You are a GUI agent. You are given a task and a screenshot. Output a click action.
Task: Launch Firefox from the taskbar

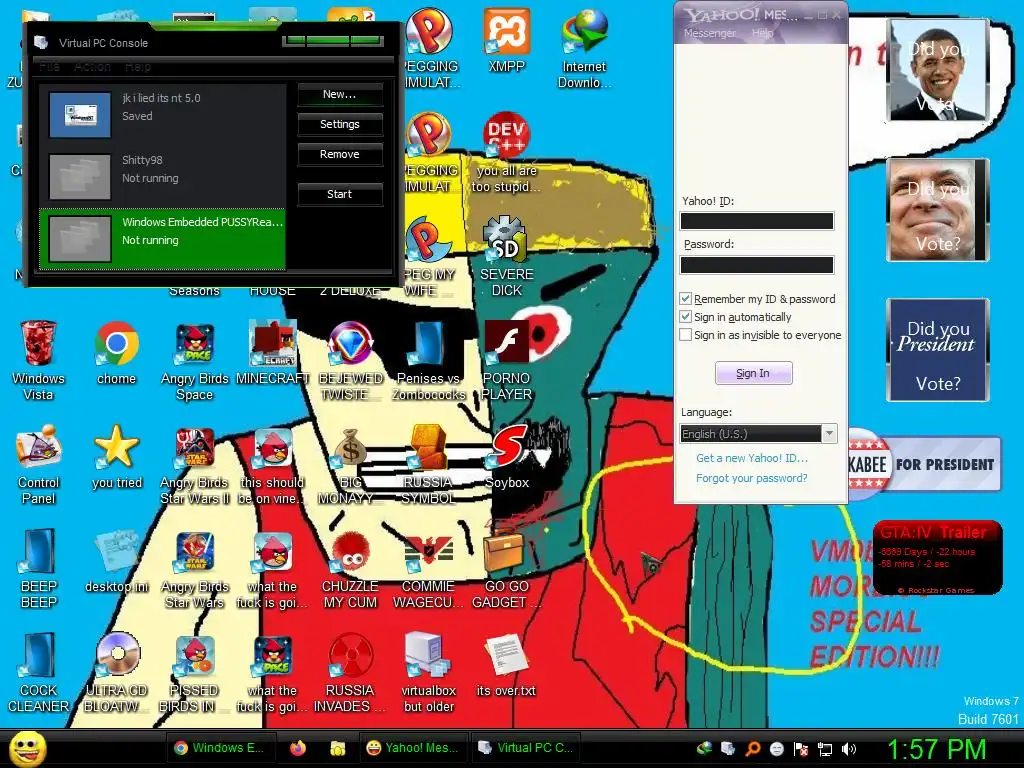pyautogui.click(x=298, y=748)
